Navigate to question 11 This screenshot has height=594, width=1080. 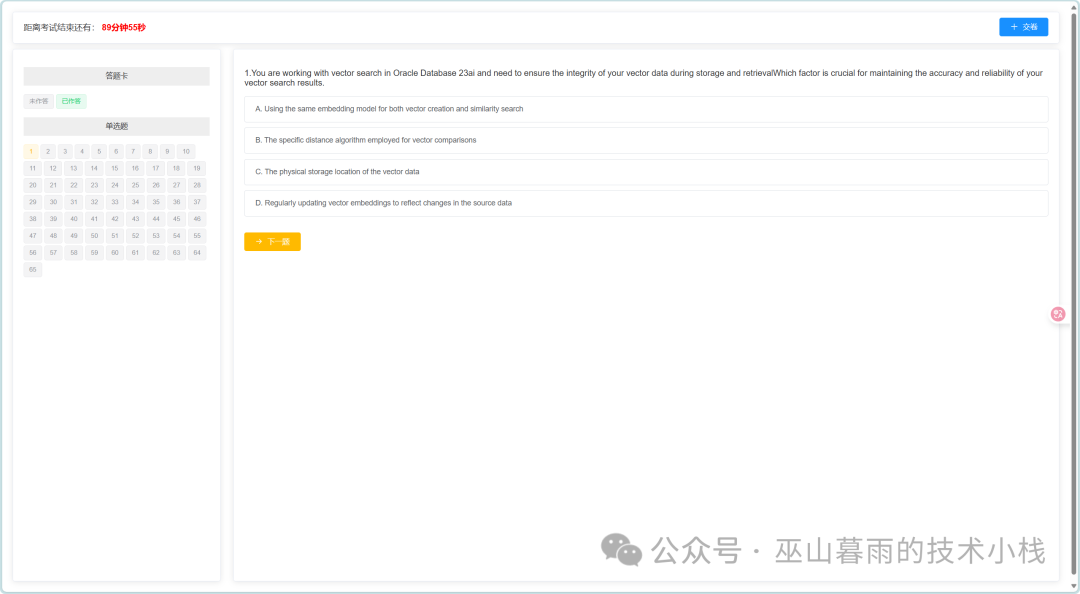(32, 168)
